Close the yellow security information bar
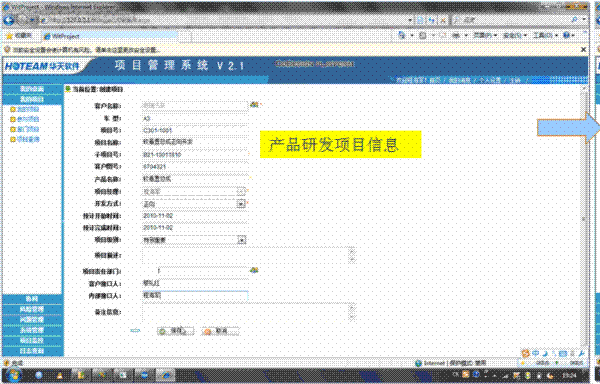Viewport: 600px width, 384px height. point(583,49)
